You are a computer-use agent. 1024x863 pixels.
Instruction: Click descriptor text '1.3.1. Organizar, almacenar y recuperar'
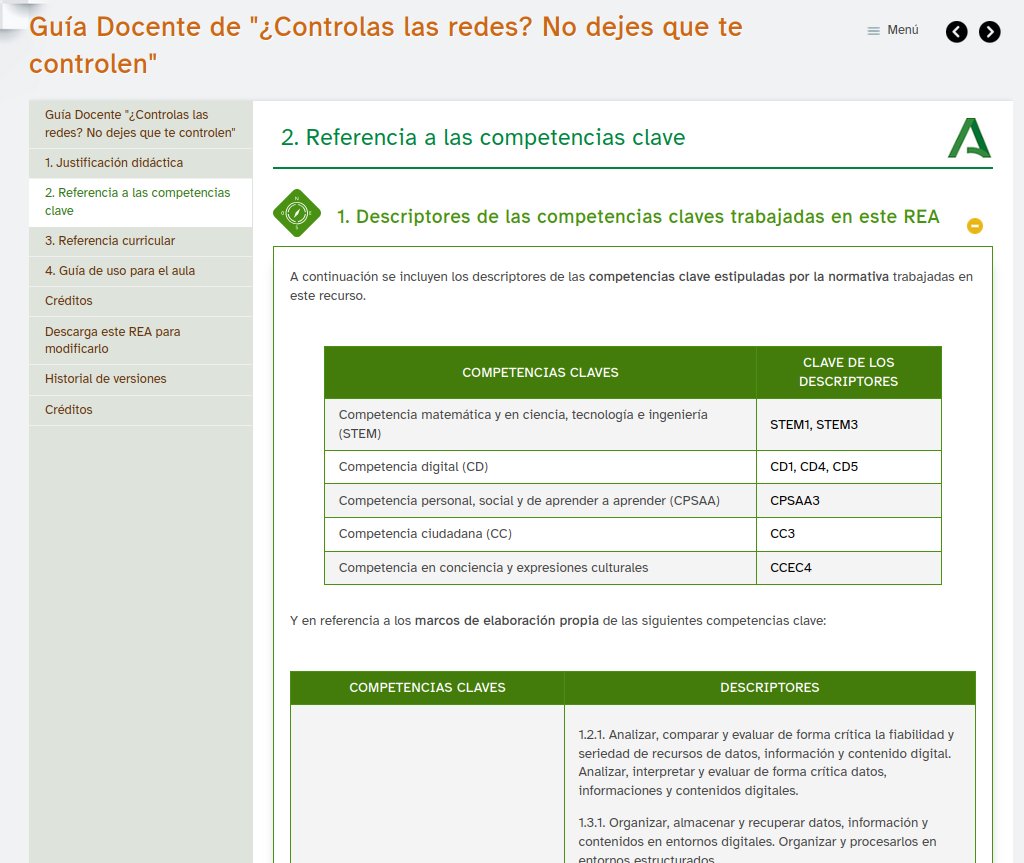click(758, 841)
